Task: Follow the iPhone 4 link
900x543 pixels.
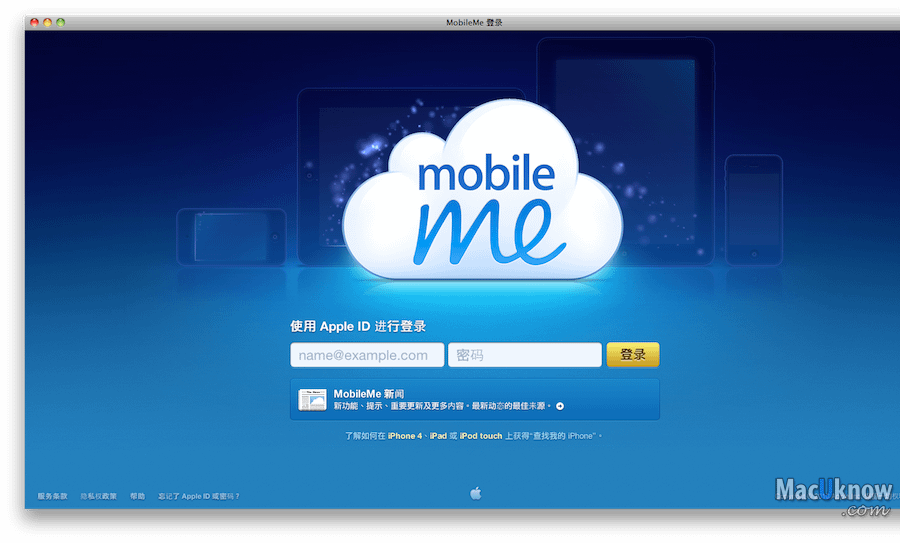Action: click(404, 437)
